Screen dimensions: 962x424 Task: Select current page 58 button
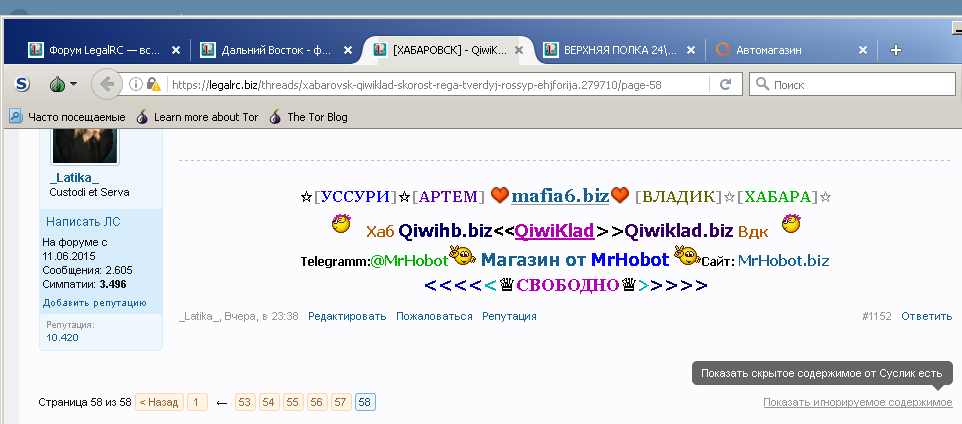(x=365, y=403)
